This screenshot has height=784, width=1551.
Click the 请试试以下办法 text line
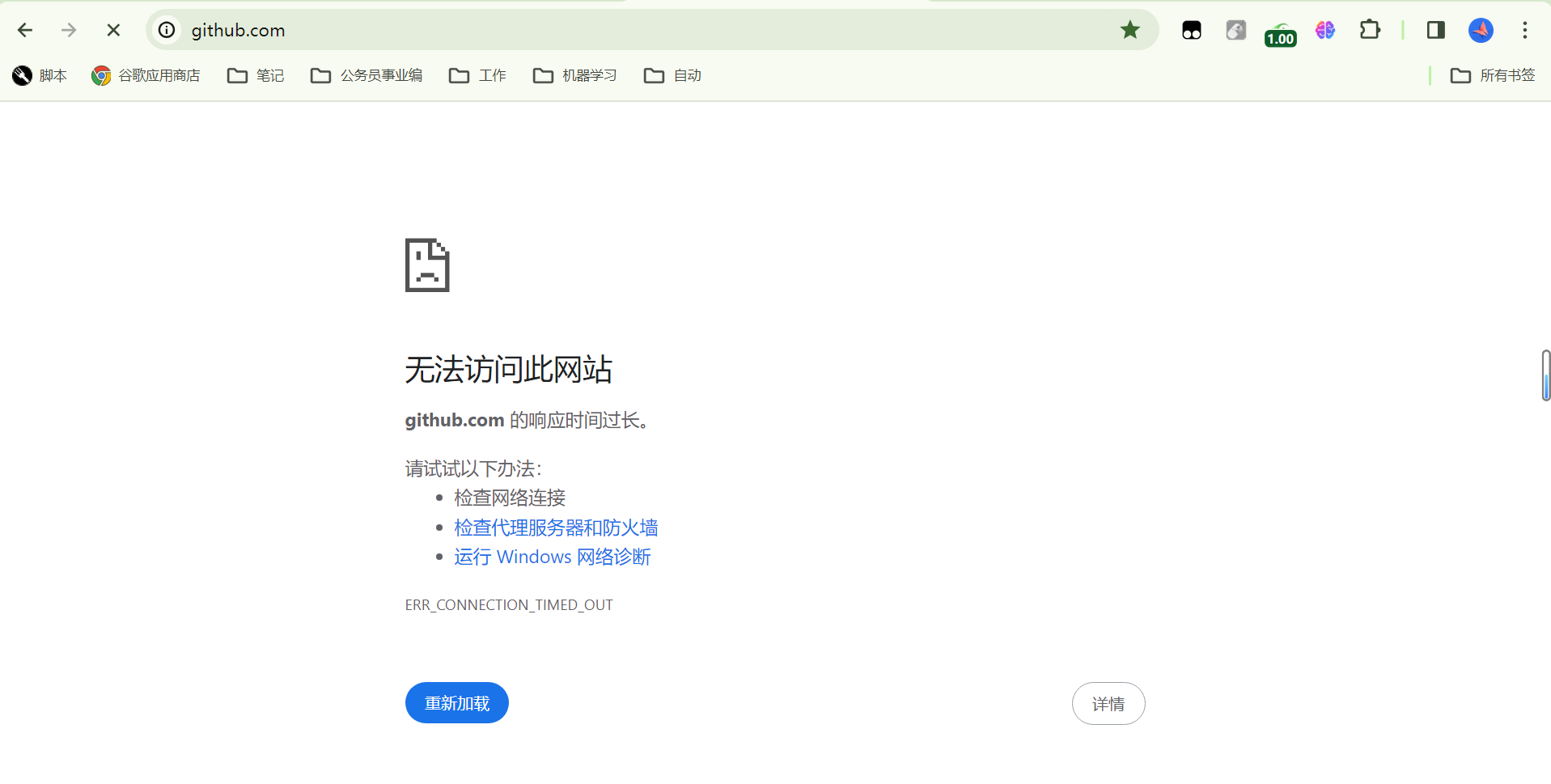(473, 468)
